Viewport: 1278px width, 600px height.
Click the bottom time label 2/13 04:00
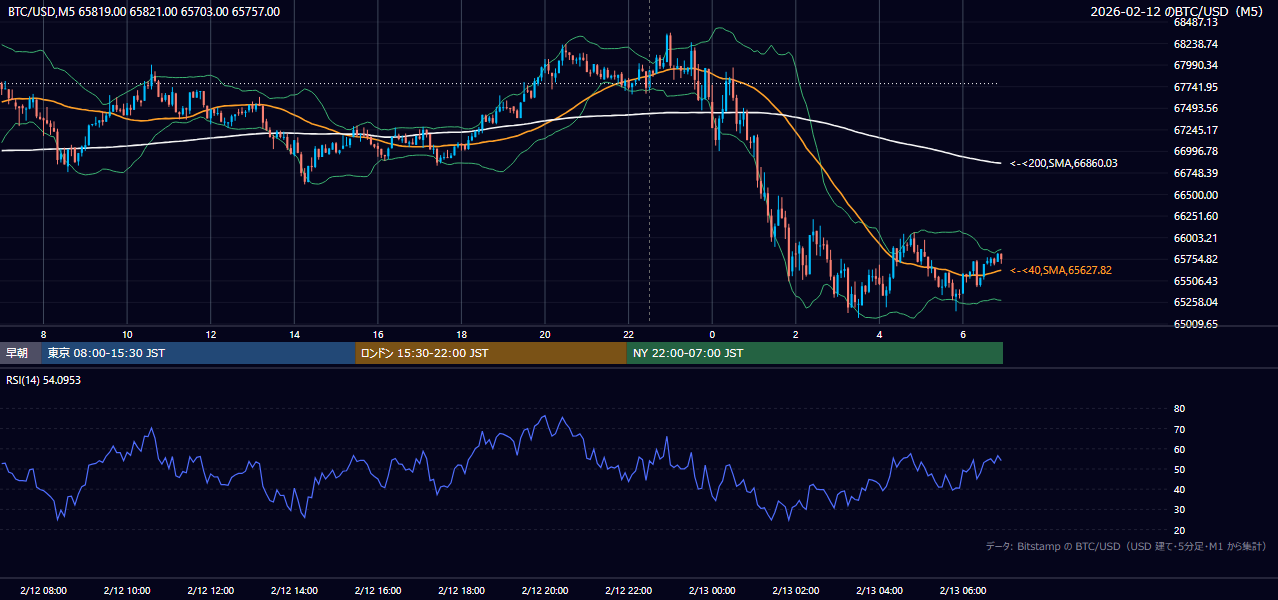(879, 591)
